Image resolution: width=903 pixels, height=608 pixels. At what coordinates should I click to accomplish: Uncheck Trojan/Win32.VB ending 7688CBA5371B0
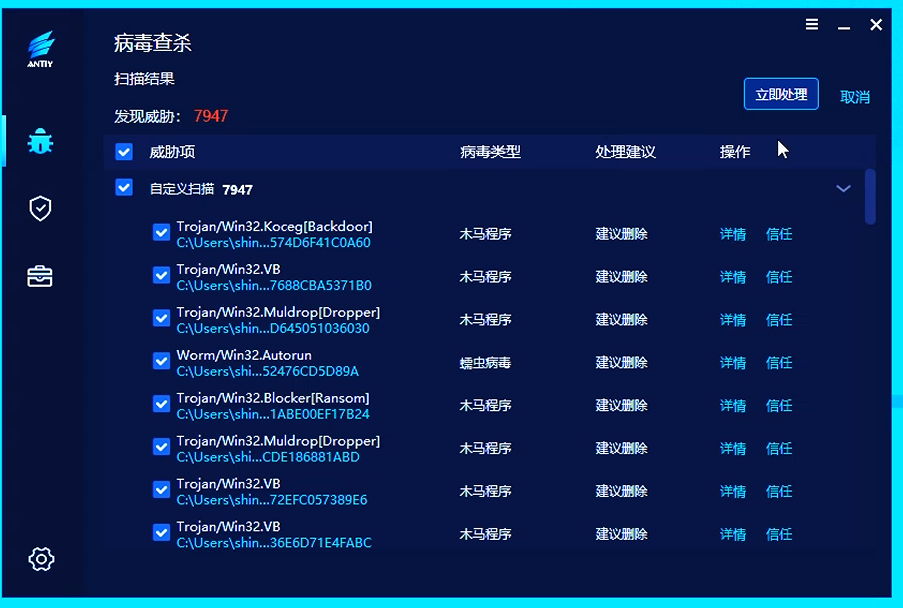click(161, 275)
